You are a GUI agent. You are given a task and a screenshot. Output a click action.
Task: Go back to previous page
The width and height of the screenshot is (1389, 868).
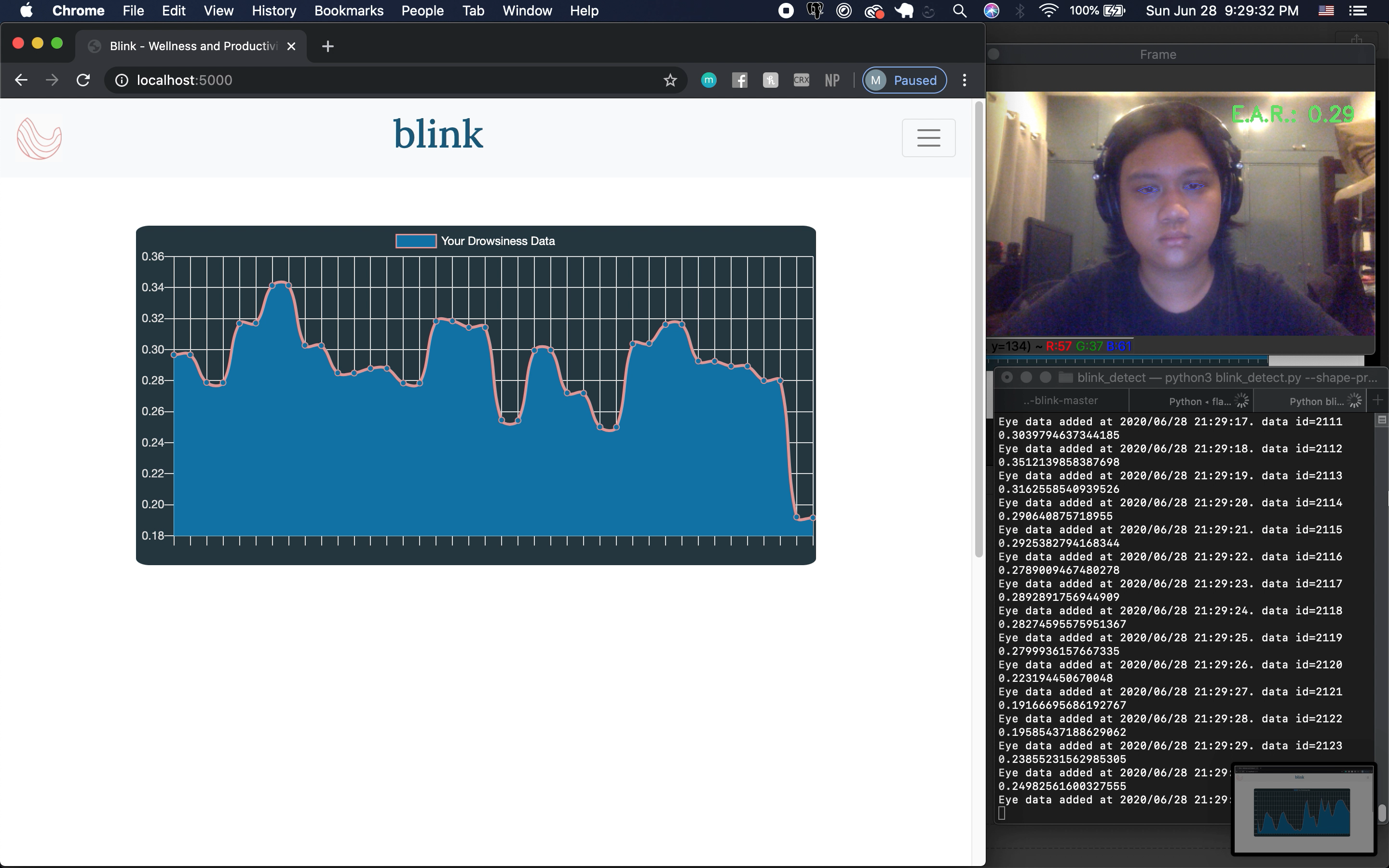21,81
